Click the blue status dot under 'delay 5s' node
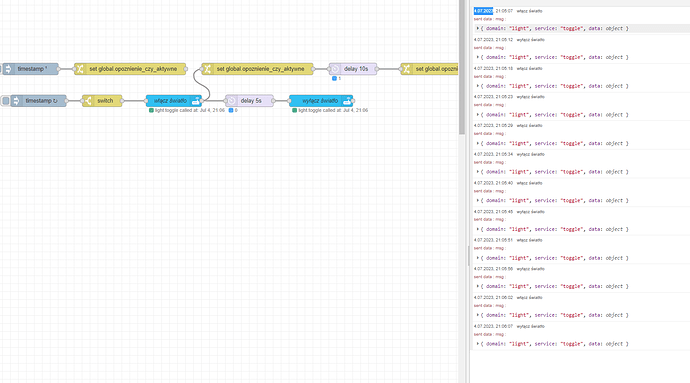This screenshot has height=383, width=690. [231, 110]
